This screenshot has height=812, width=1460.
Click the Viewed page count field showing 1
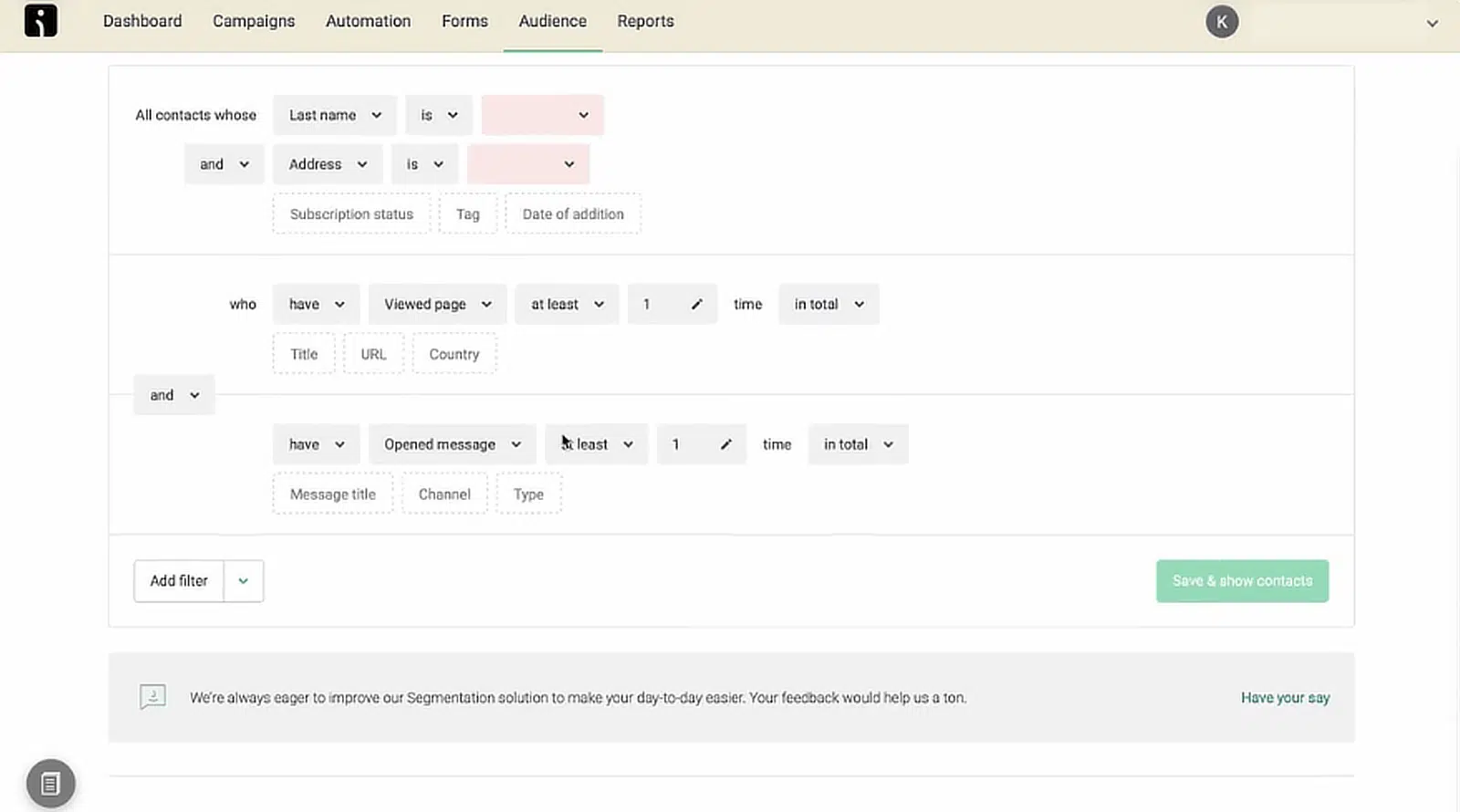pos(672,305)
